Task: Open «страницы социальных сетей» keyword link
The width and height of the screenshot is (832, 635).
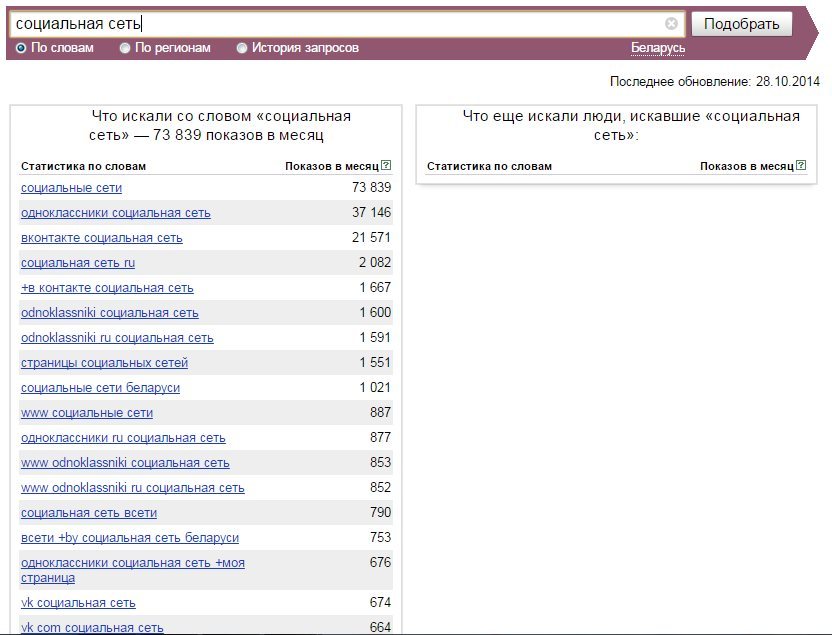Action: (x=104, y=363)
